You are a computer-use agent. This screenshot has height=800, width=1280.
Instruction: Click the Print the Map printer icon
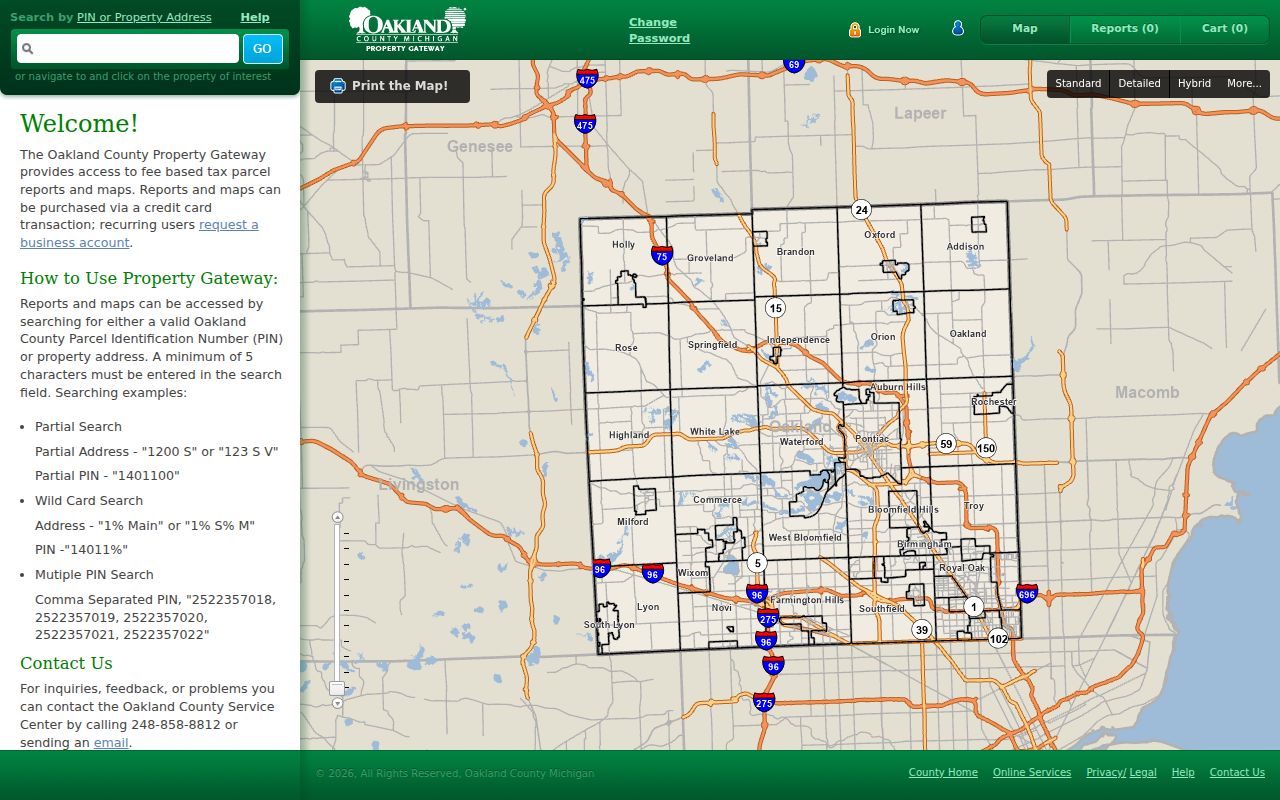[x=338, y=86]
